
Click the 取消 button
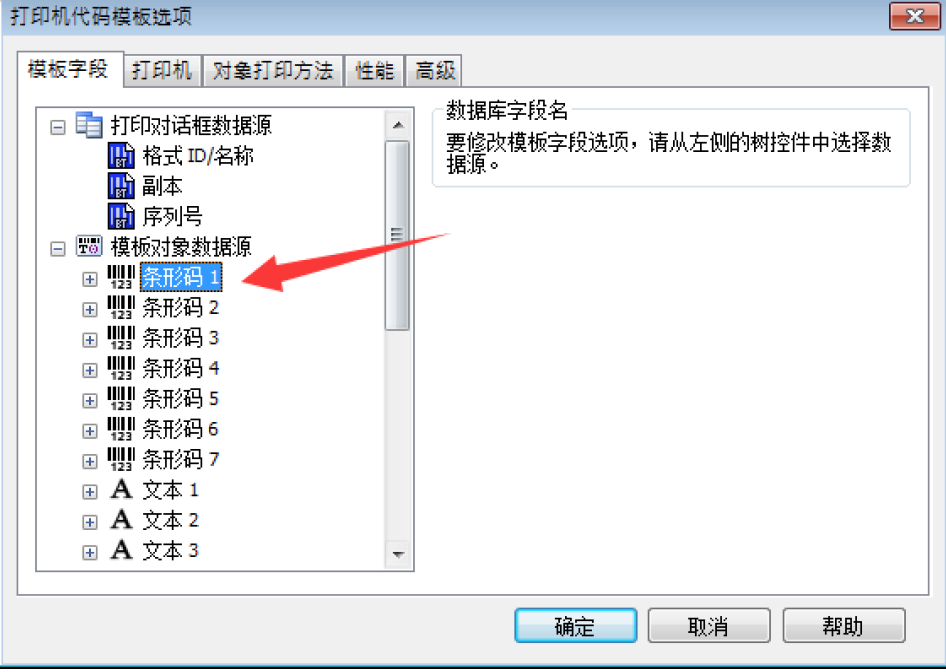click(x=709, y=626)
